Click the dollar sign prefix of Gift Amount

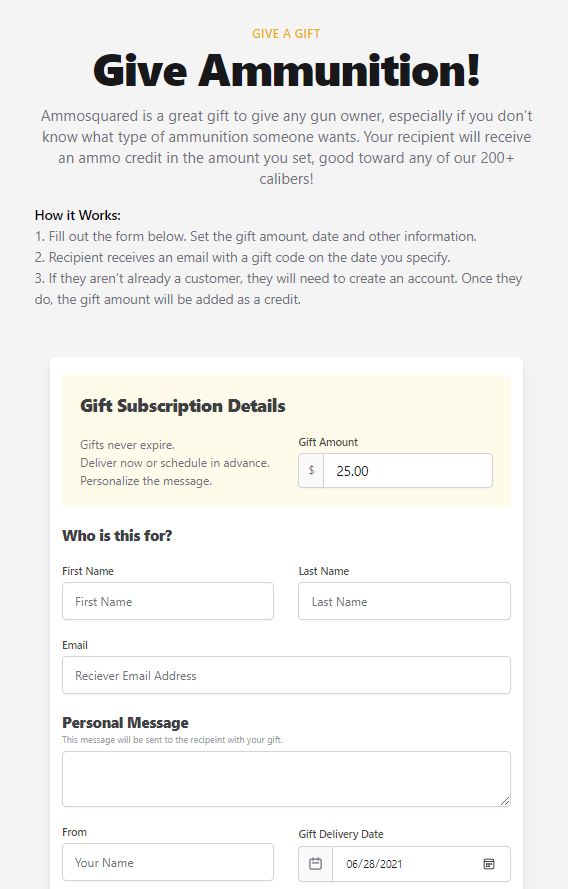(311, 471)
